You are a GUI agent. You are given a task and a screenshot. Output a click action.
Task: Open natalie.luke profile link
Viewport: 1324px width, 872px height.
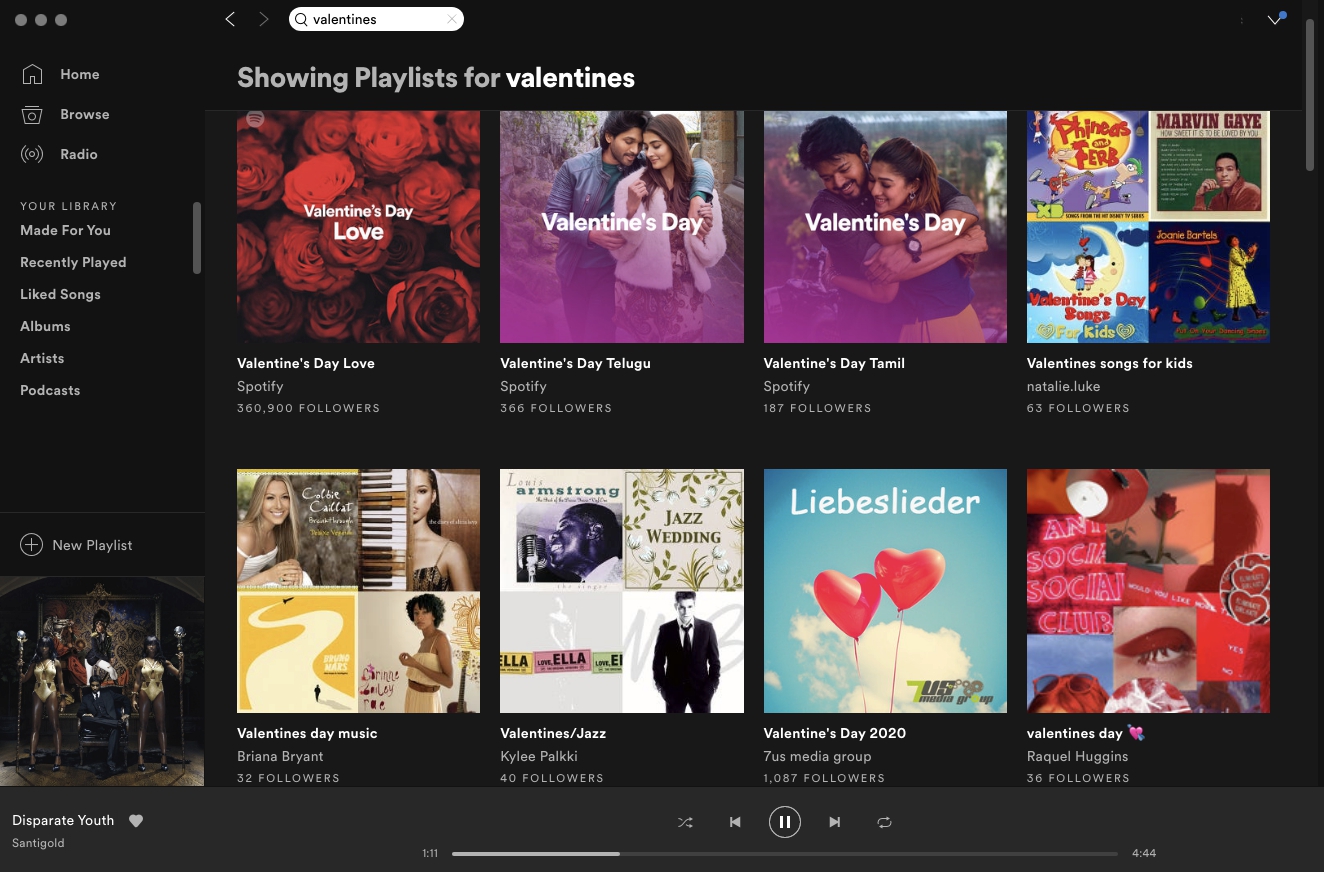[x=1064, y=386]
